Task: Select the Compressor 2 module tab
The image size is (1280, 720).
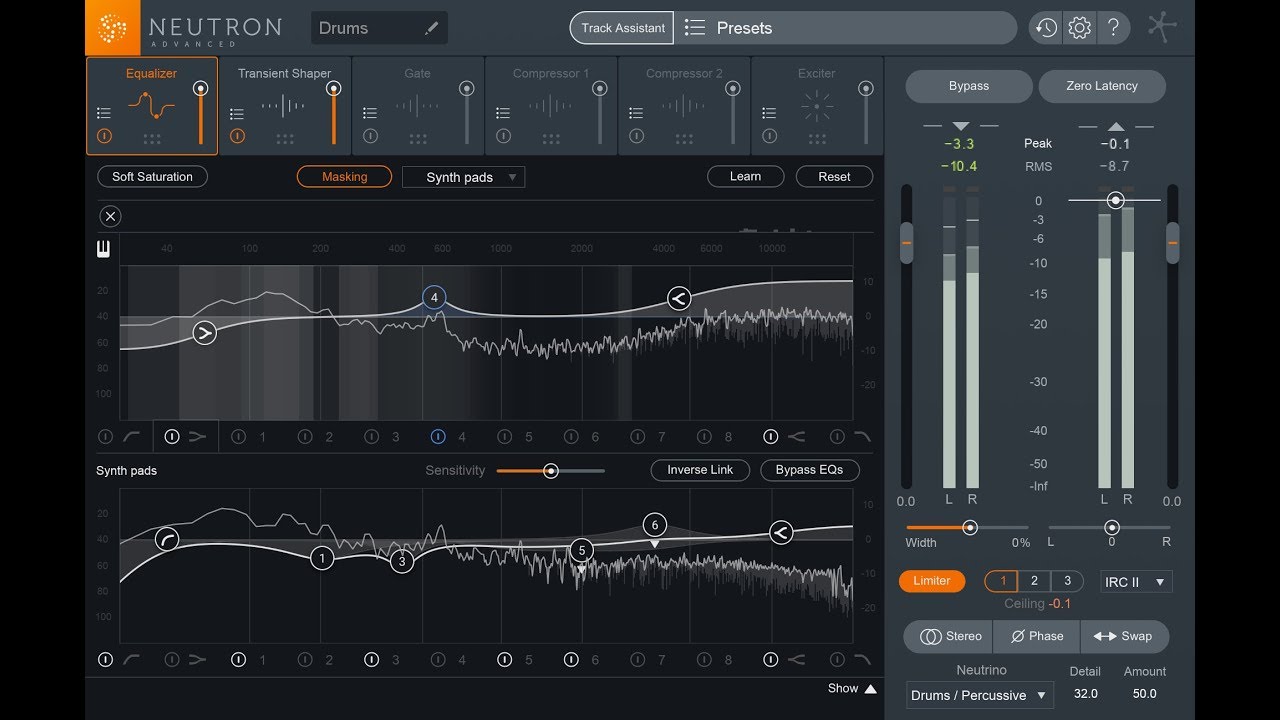Action: 684,106
